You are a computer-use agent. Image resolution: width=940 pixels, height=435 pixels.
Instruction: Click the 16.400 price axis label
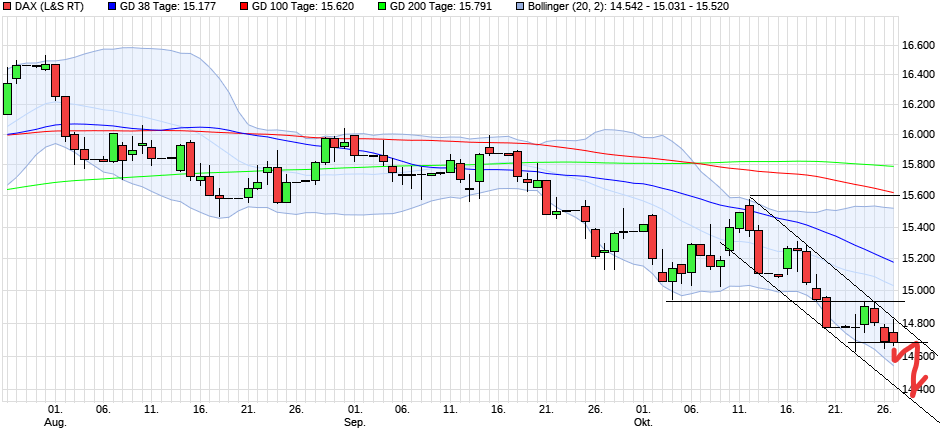917,75
